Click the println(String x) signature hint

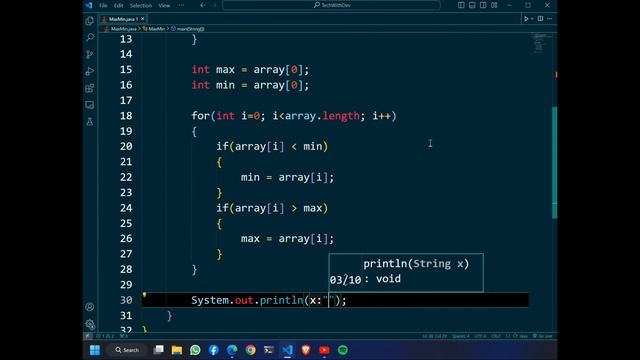click(x=416, y=264)
